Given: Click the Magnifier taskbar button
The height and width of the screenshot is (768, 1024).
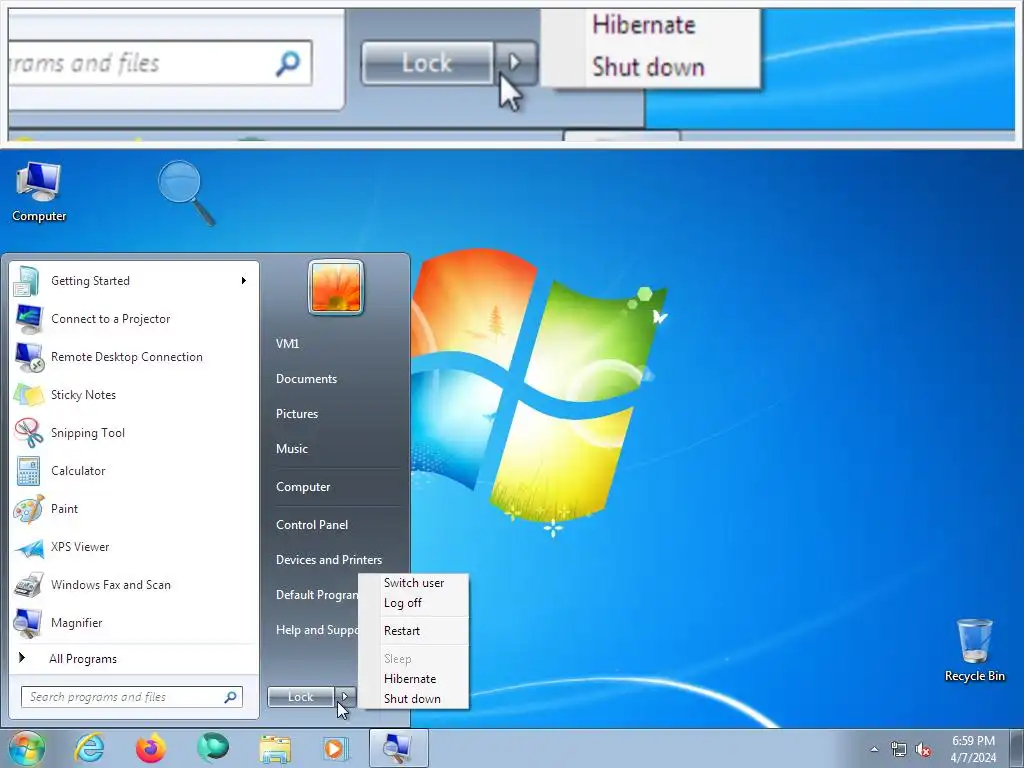Looking at the screenshot, I should tap(399, 748).
